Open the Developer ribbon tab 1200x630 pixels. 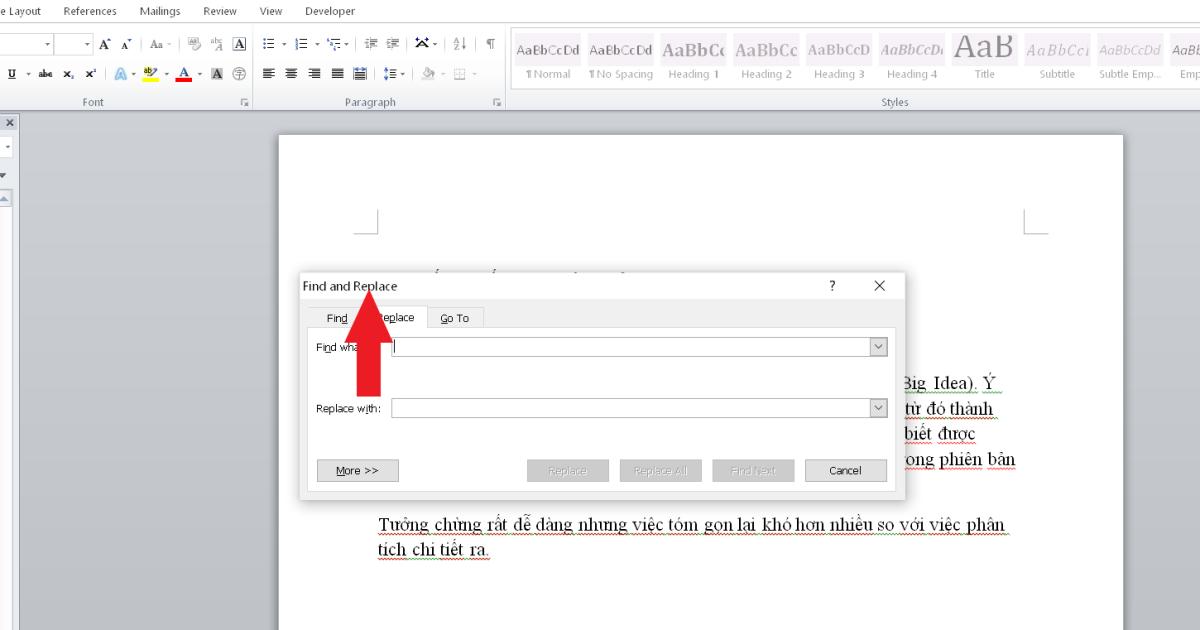pos(330,11)
